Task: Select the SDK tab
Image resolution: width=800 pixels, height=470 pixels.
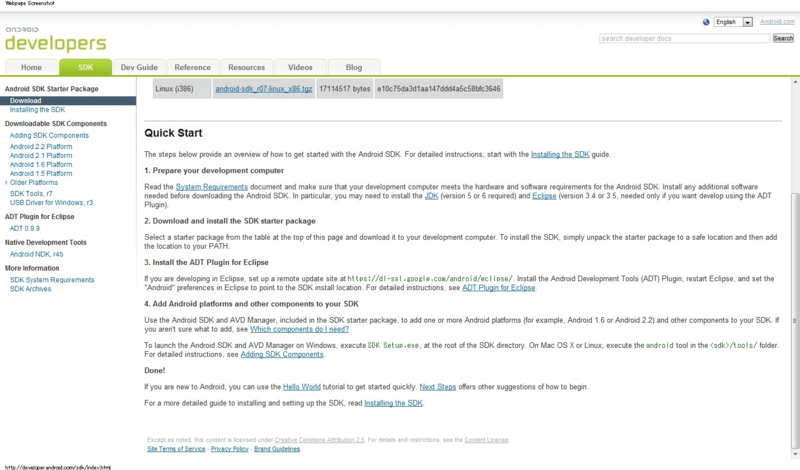Action: point(85,67)
